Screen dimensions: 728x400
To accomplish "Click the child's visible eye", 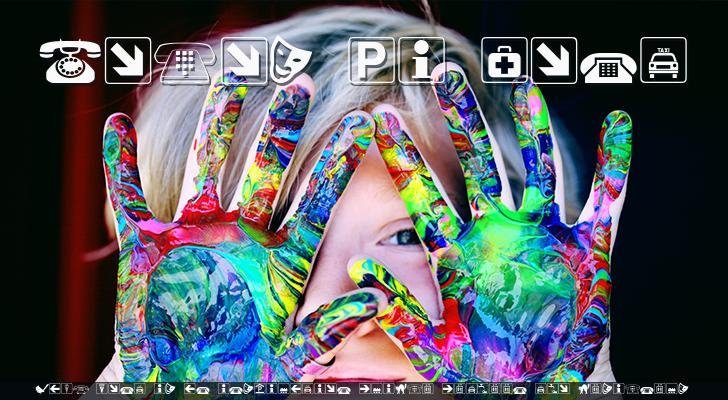I will tap(403, 237).
